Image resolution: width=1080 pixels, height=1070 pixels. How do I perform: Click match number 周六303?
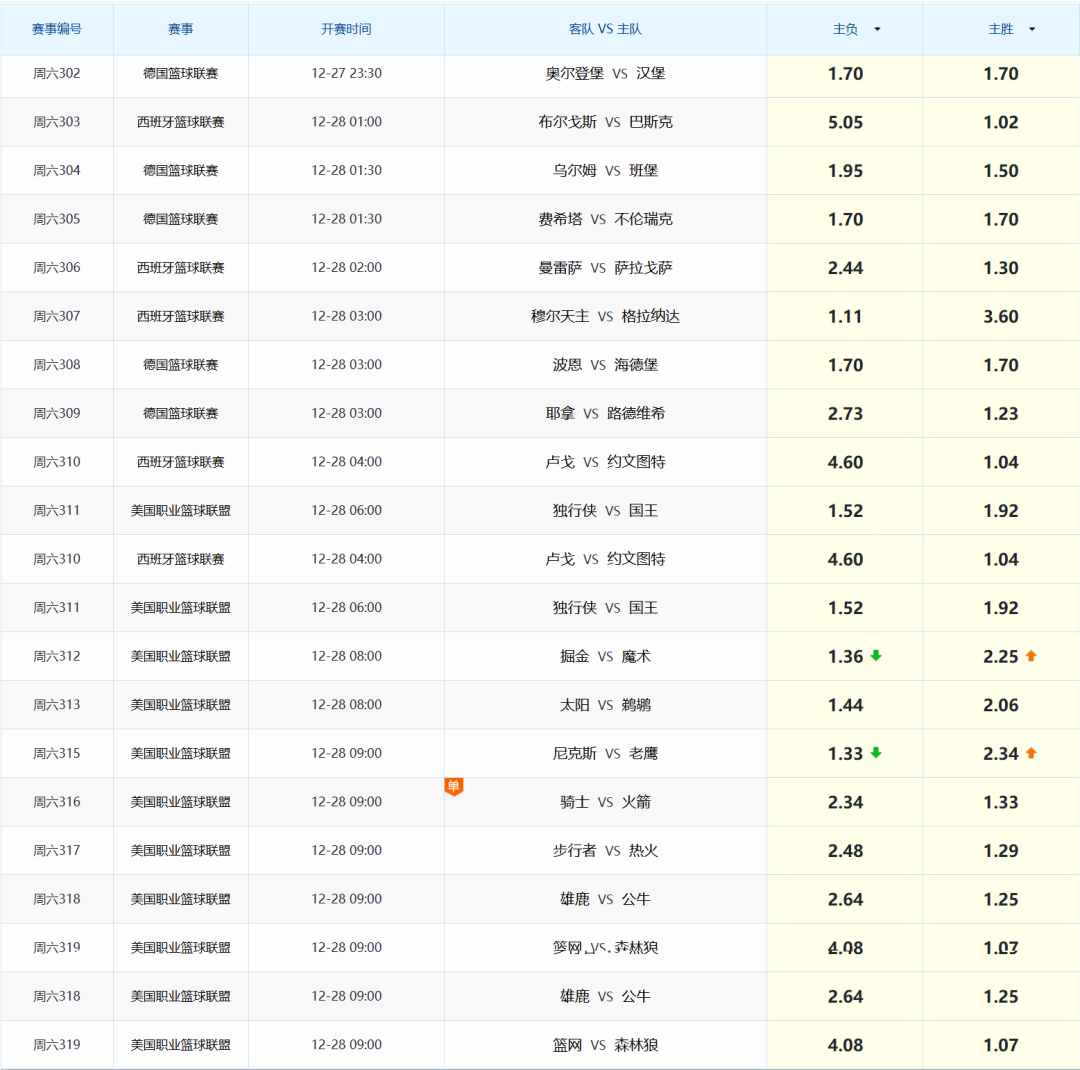coord(57,122)
